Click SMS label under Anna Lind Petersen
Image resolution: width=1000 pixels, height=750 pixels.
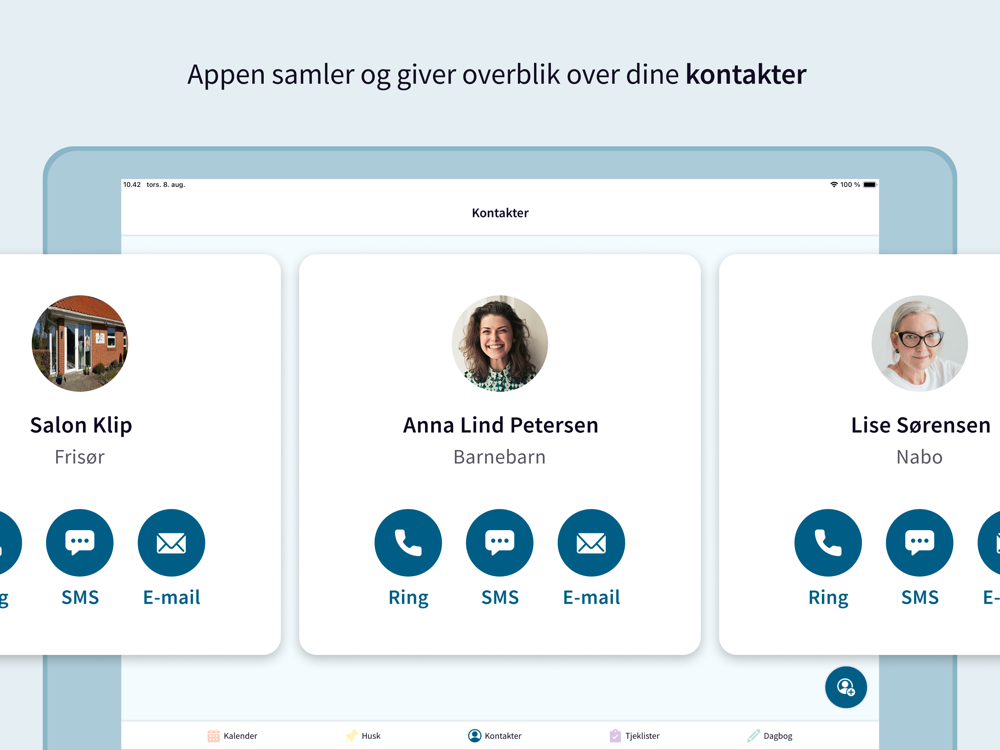pos(499,598)
